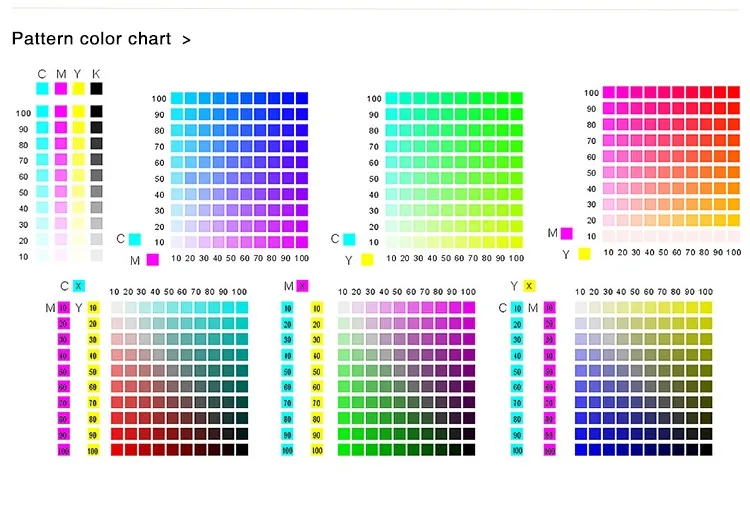Pick the pure black swatch in bottom-left chart corner
Image resolution: width=750 pixels, height=511 pixels.
tap(241, 450)
